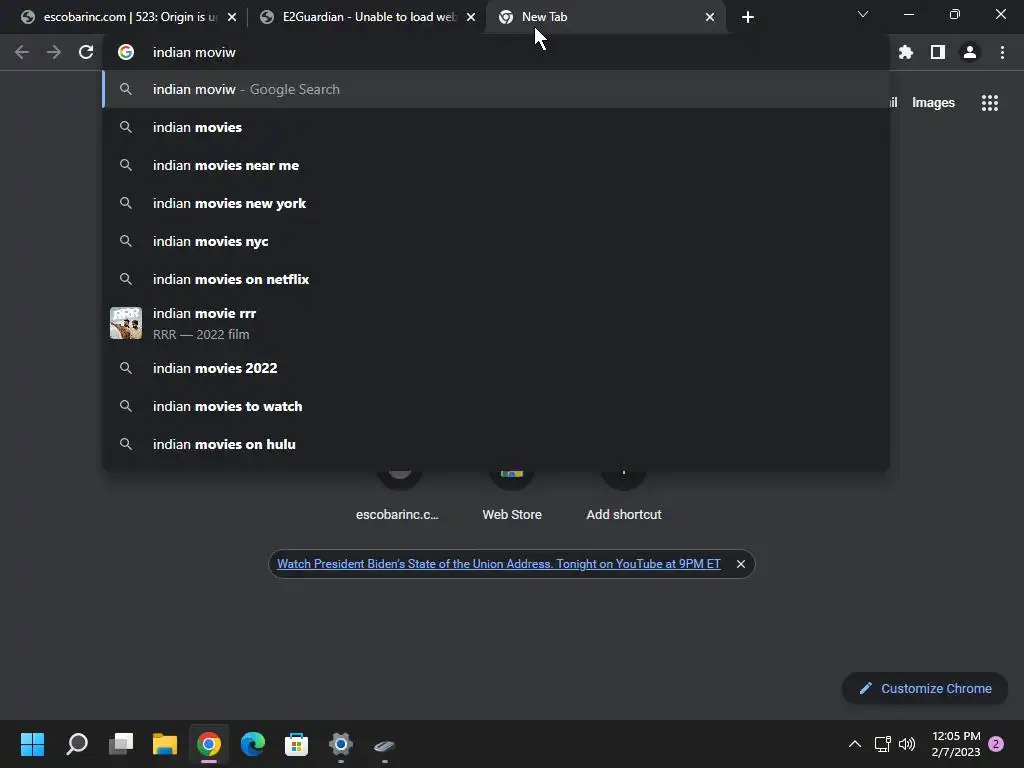Open the profile avatar icon
1024x768 pixels.
(970, 52)
